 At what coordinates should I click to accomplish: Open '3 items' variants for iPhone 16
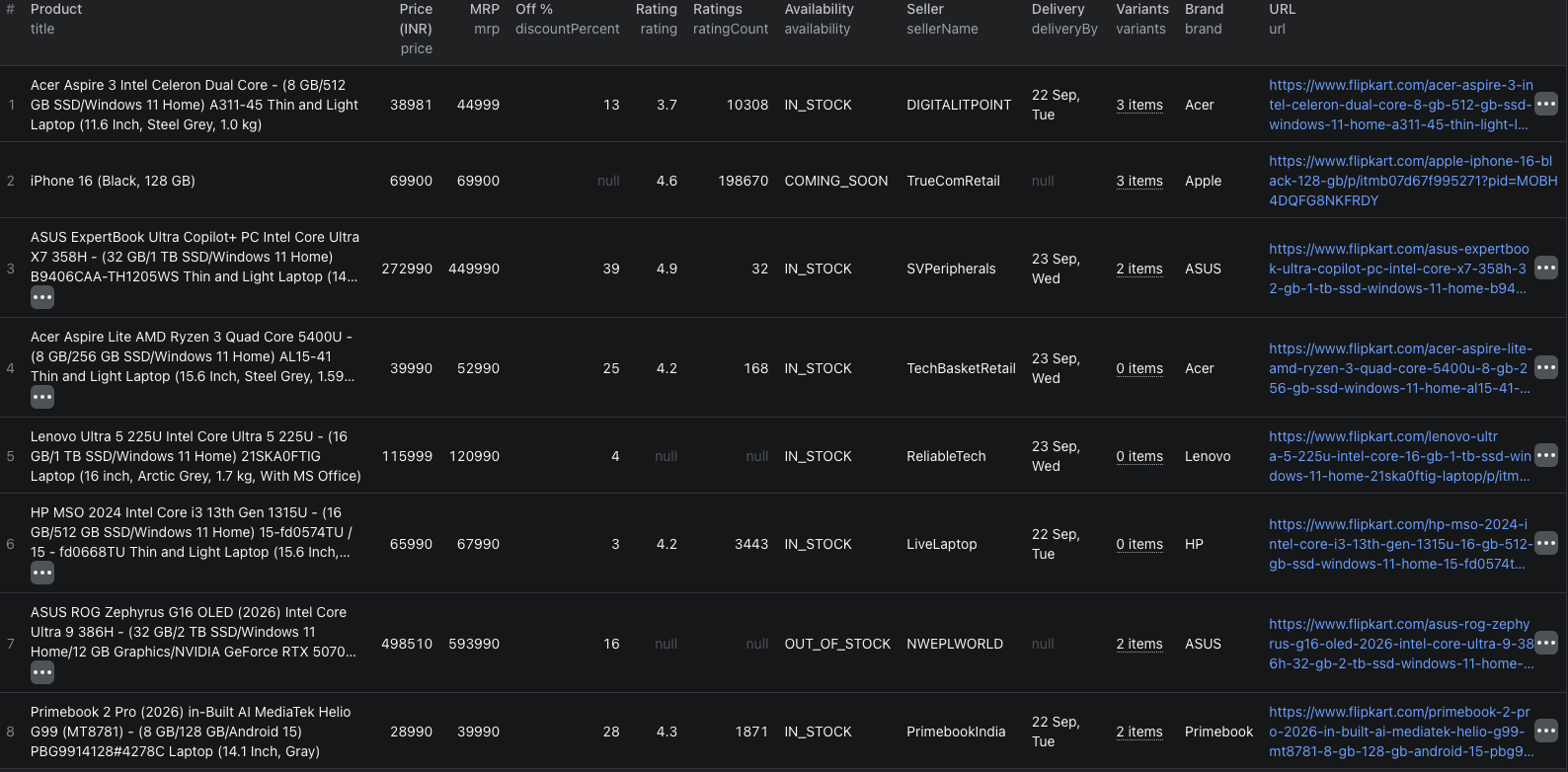tap(1139, 181)
